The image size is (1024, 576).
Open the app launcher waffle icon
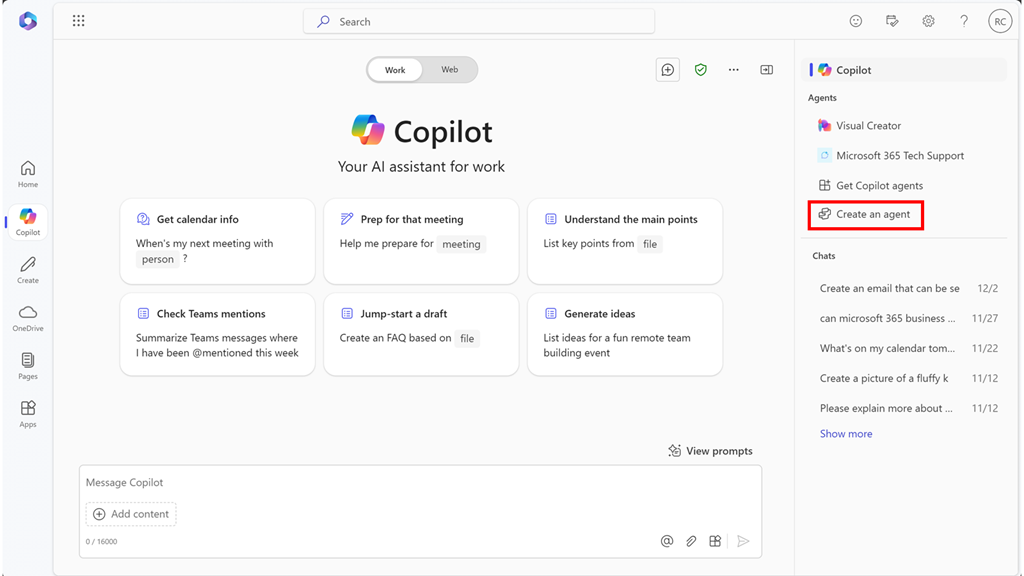(79, 21)
